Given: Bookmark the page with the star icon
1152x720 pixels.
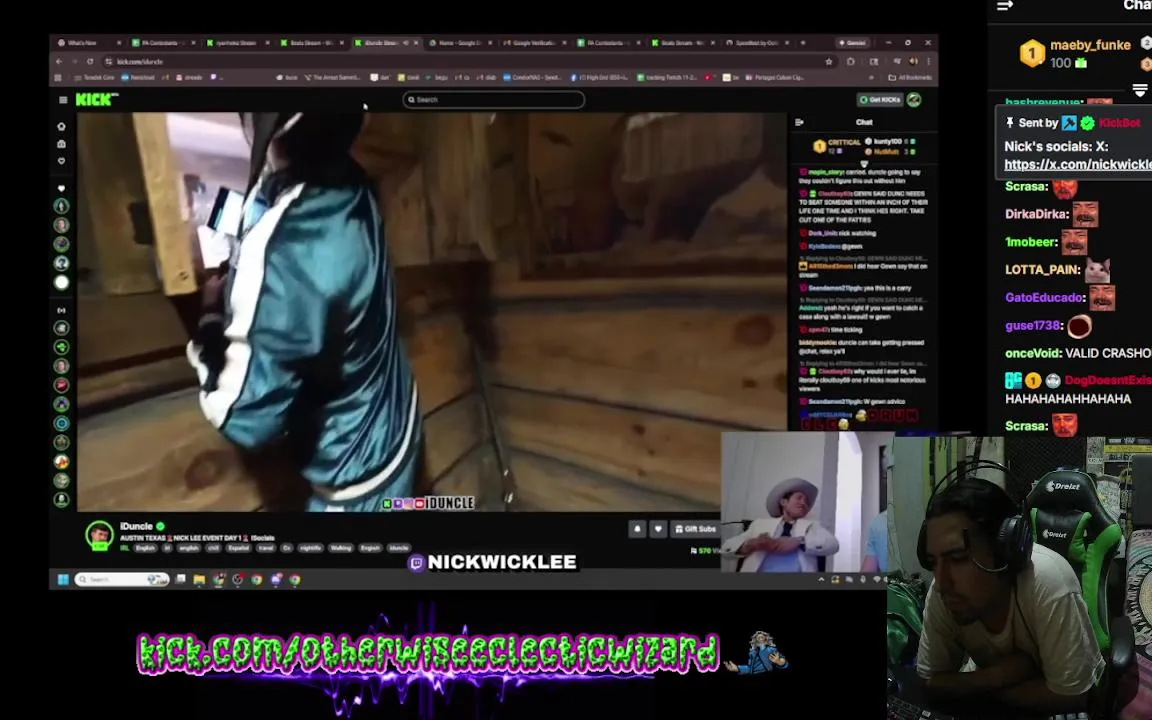Looking at the screenshot, I should coord(829,62).
